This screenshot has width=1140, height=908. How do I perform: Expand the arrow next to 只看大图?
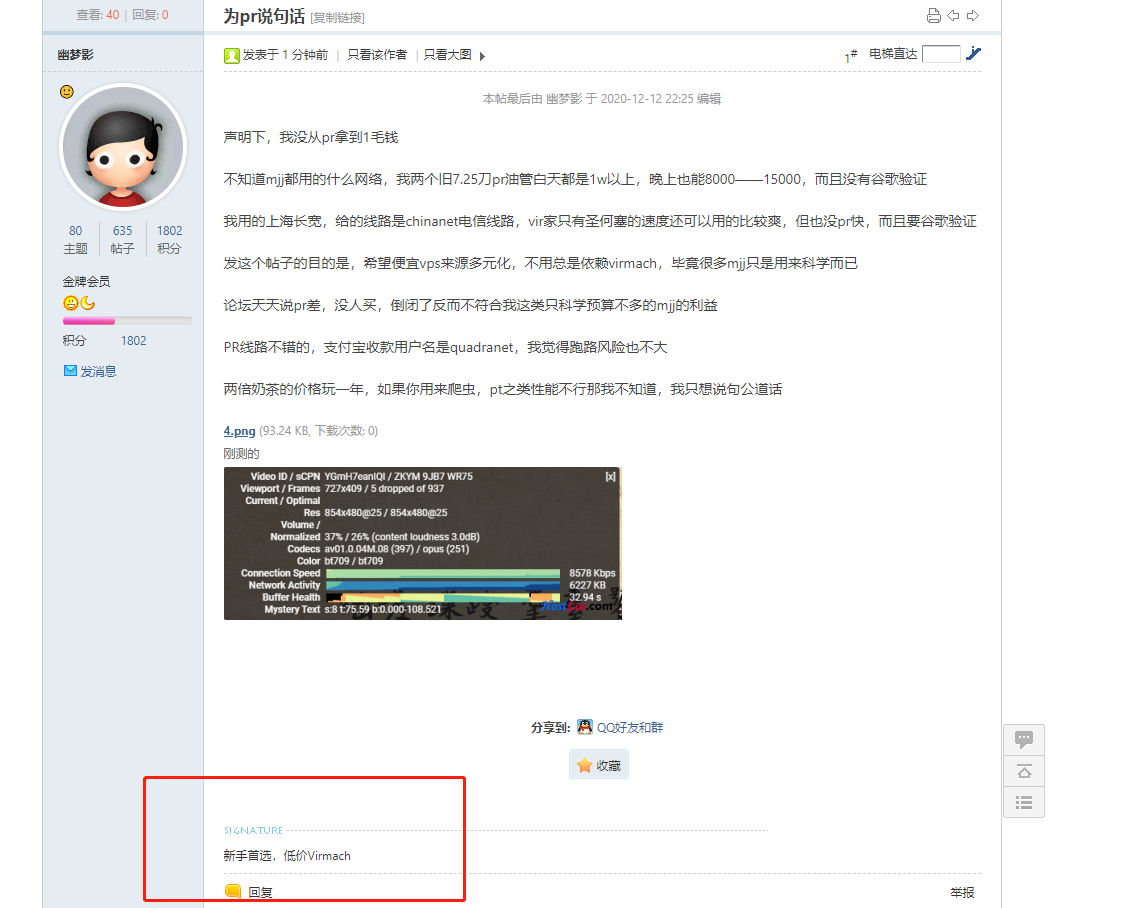[482, 56]
